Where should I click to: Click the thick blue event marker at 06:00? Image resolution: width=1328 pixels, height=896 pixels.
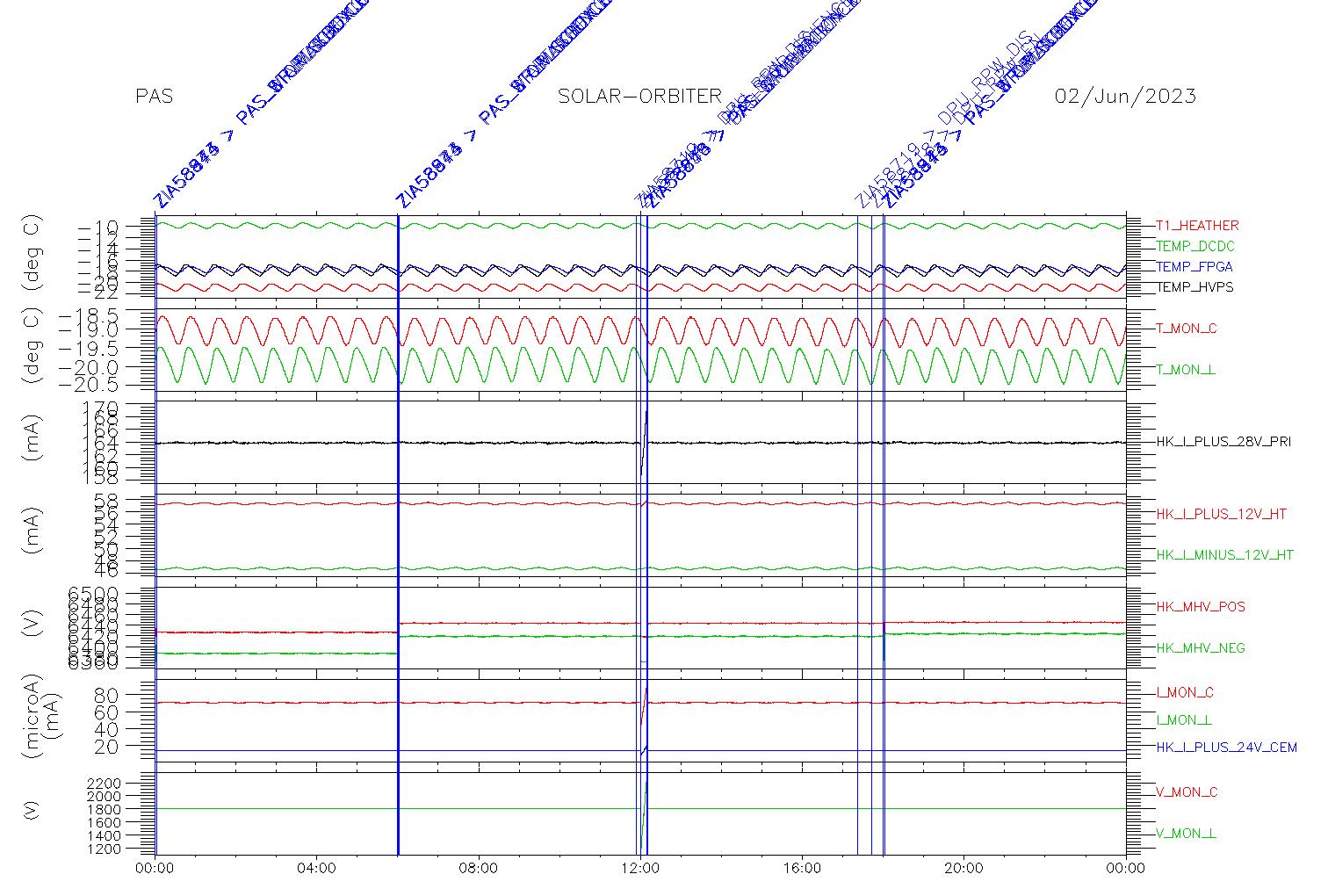pyautogui.click(x=398, y=534)
